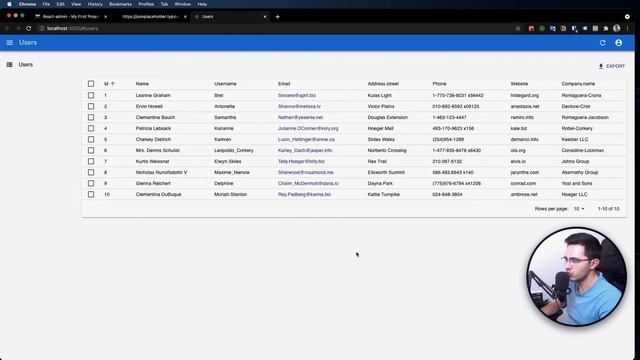Click the Nathan@yesenia.net email link
This screenshot has height=360, width=640.
300,117
